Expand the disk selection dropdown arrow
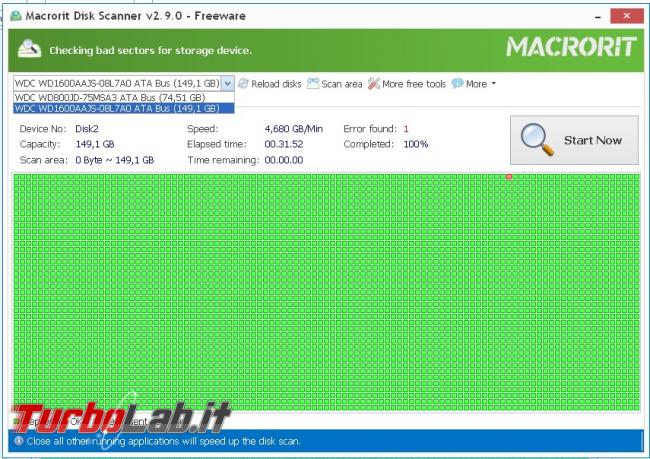The height and width of the screenshot is (459, 650). 228,83
